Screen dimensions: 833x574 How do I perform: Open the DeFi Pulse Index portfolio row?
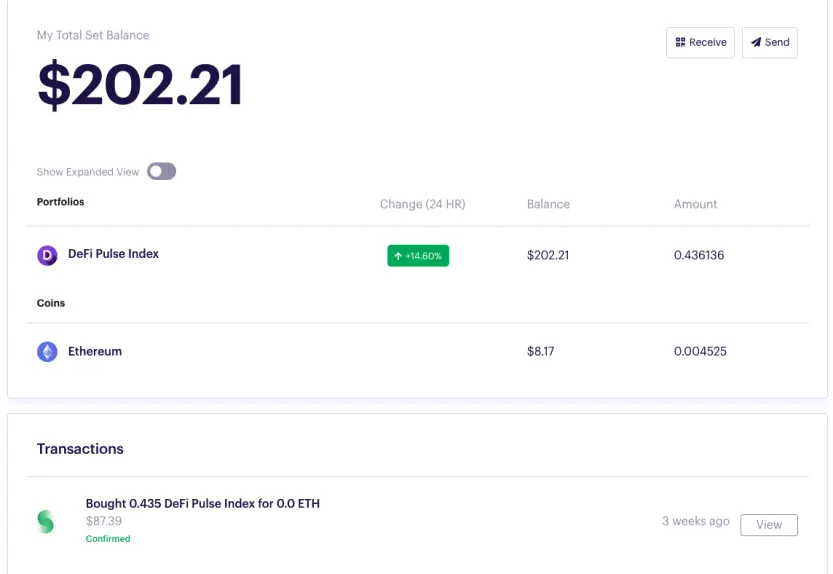click(x=418, y=255)
